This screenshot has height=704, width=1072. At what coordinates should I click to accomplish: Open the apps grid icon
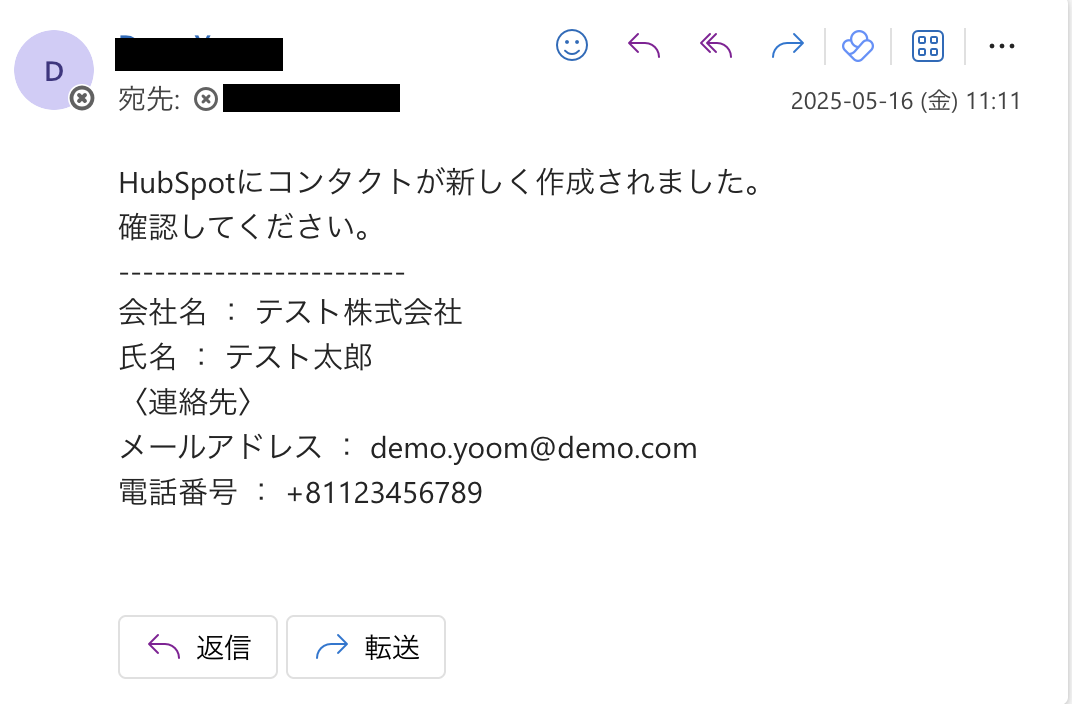tap(928, 45)
